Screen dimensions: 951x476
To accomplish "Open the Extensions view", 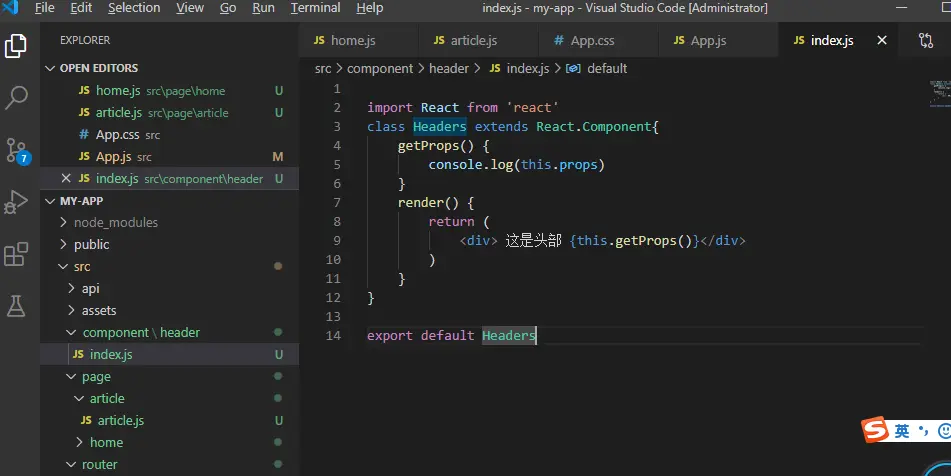I will point(16,254).
